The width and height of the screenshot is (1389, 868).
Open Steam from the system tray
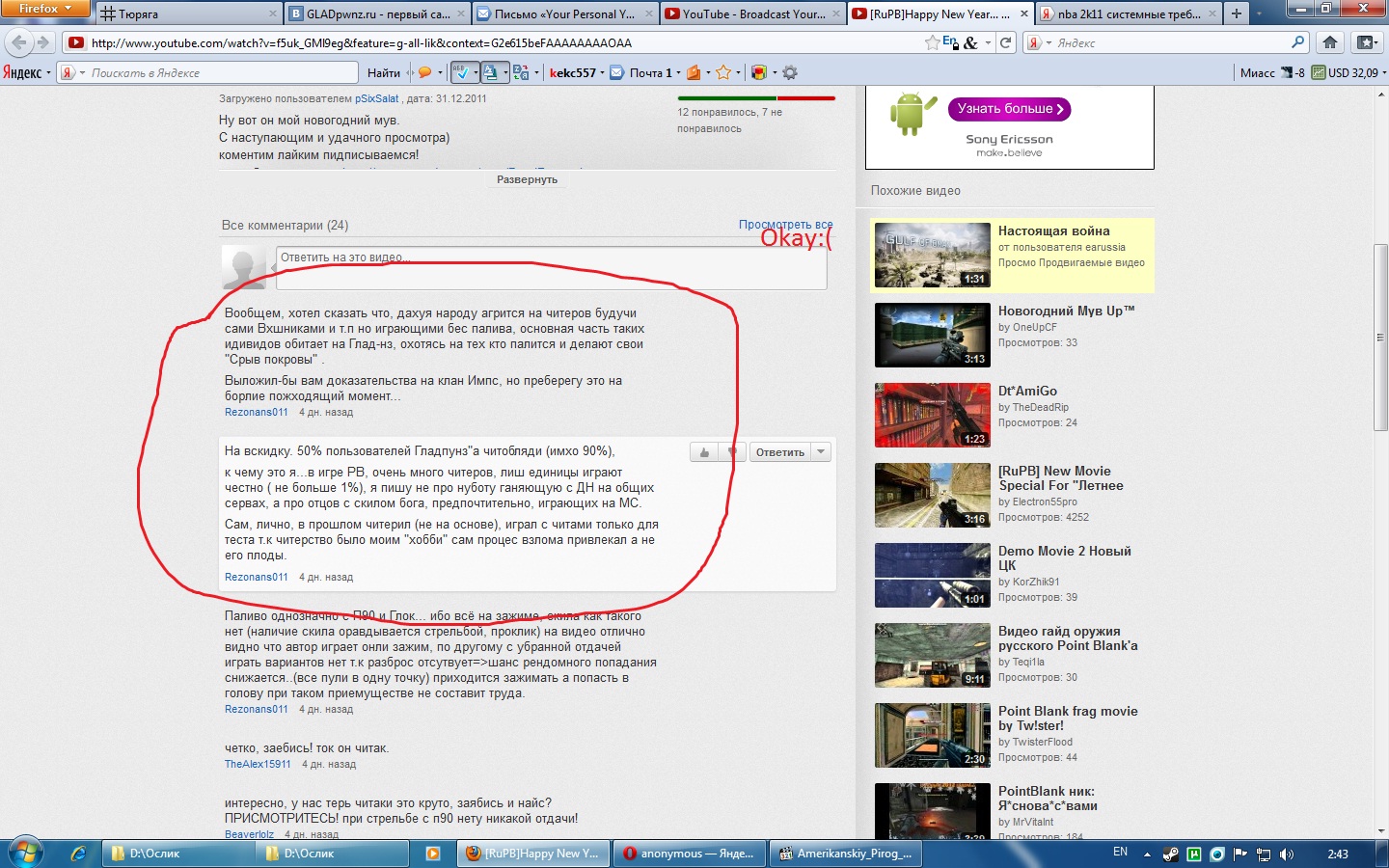click(1171, 854)
